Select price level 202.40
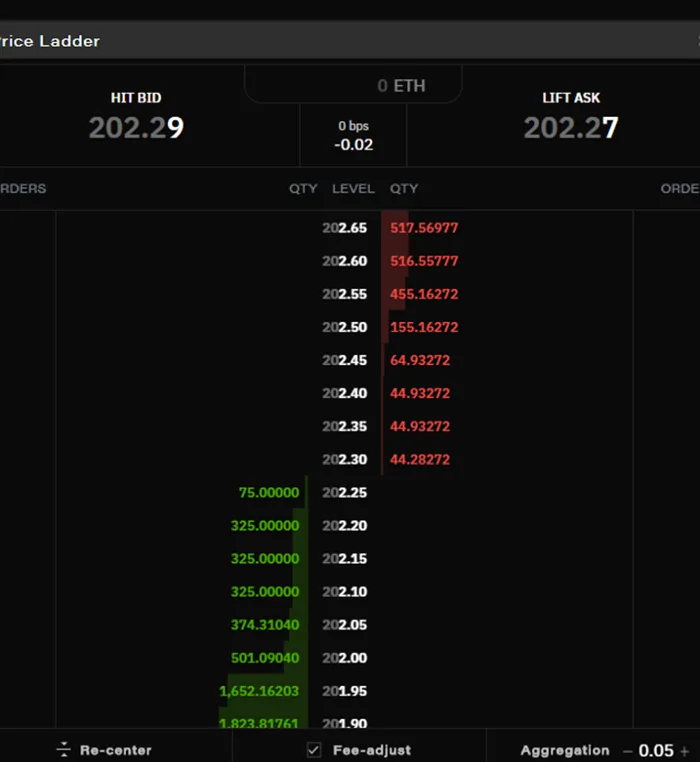 point(345,393)
